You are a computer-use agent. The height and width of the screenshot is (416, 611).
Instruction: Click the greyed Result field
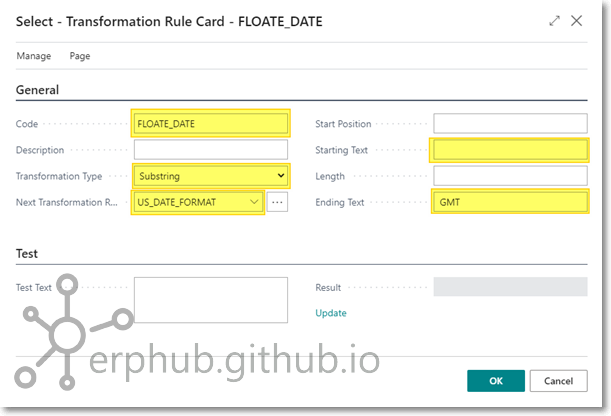coord(510,287)
